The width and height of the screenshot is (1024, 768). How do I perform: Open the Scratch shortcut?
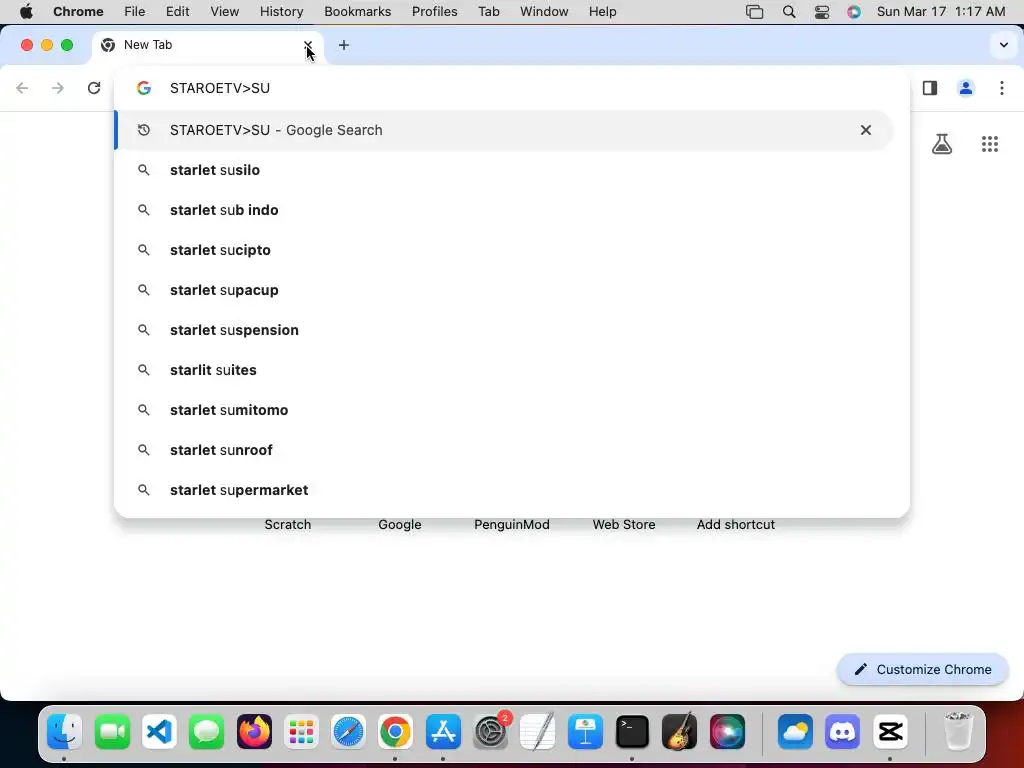(288, 524)
